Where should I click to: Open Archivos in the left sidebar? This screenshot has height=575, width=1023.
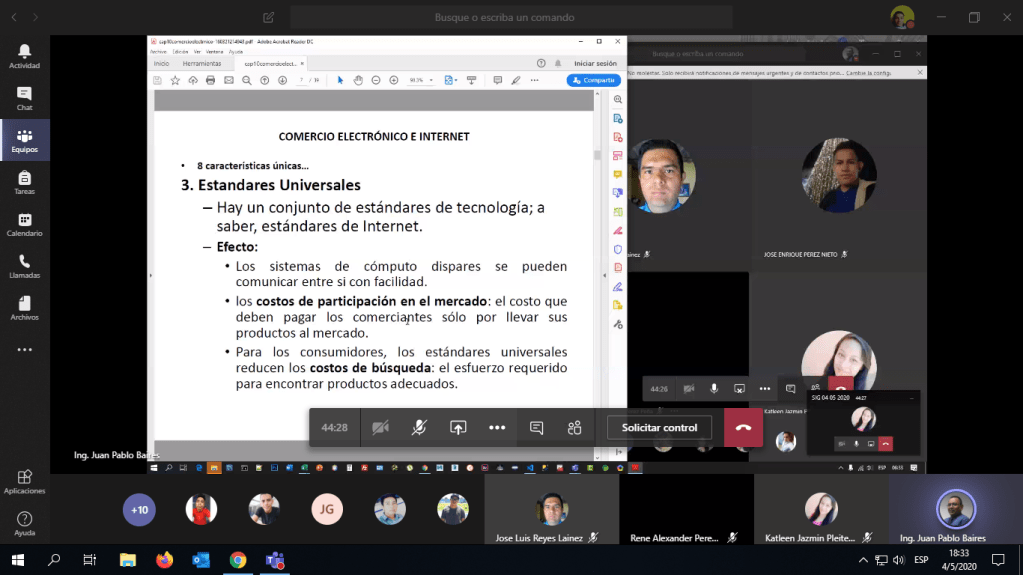pyautogui.click(x=24, y=308)
